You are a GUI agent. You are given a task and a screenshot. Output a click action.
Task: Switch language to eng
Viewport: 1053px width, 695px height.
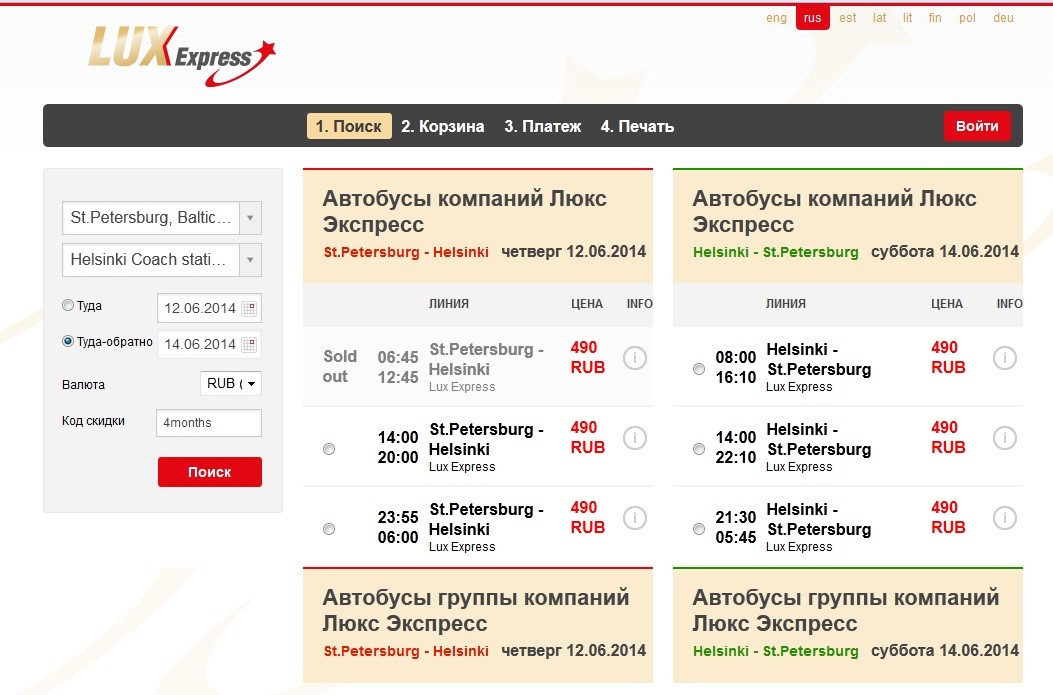pos(776,18)
